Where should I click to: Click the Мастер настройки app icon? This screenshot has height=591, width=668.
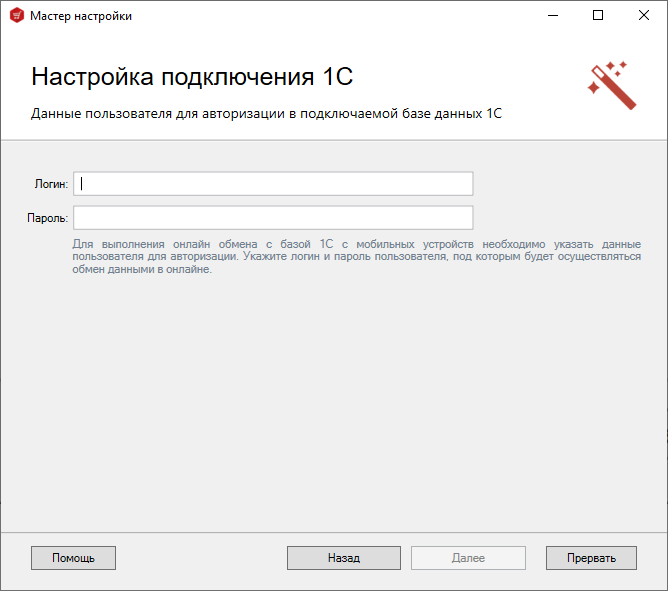pos(17,16)
